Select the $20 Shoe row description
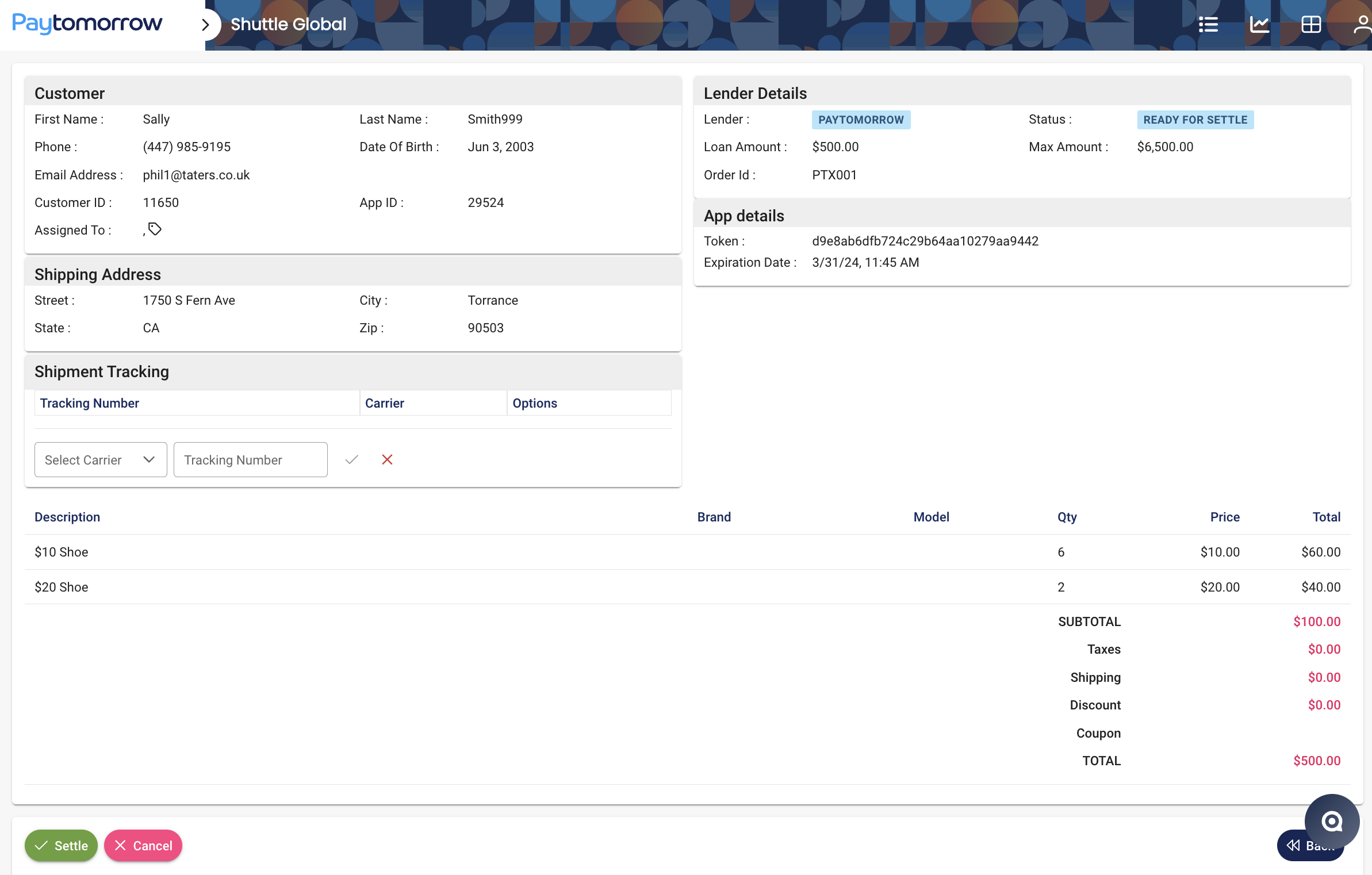This screenshot has height=875, width=1372. [62, 587]
